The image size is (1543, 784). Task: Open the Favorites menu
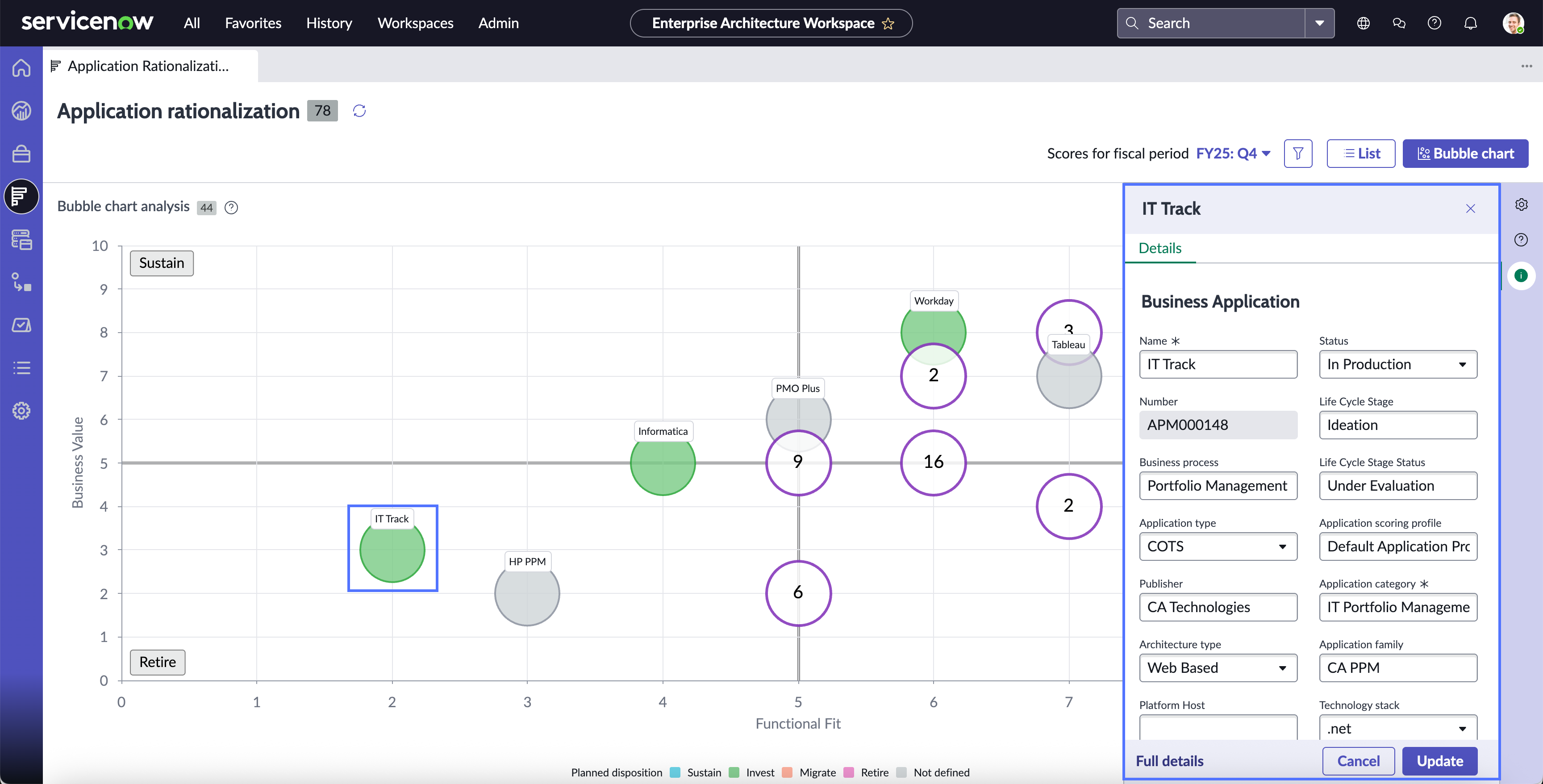254,23
